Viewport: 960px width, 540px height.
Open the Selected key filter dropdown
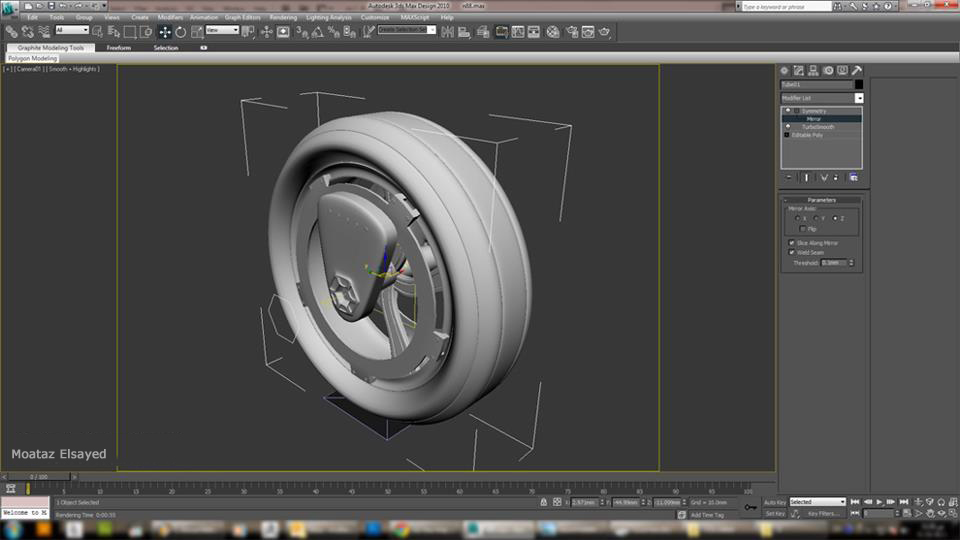coord(817,502)
